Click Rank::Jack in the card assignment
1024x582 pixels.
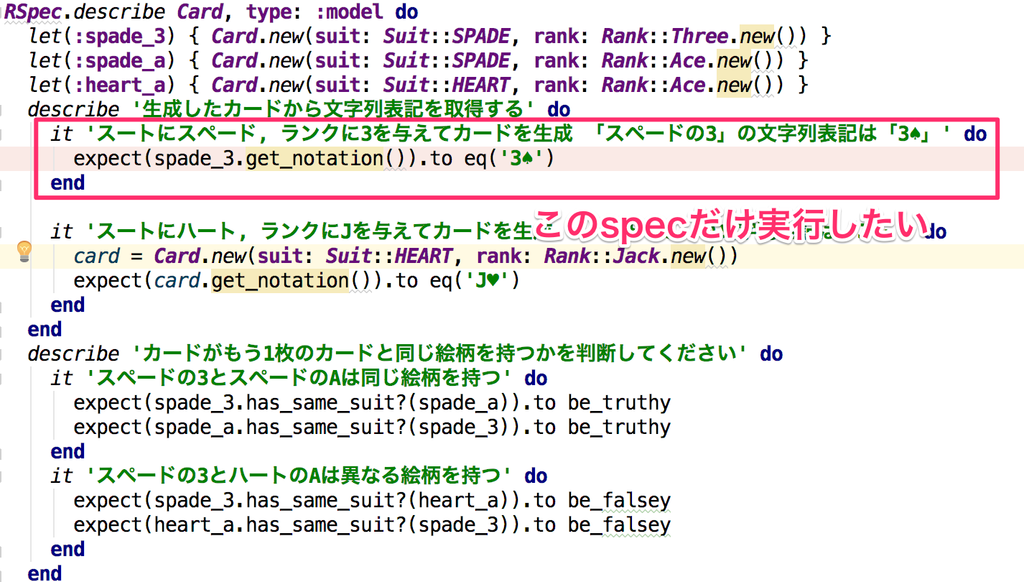(601, 255)
